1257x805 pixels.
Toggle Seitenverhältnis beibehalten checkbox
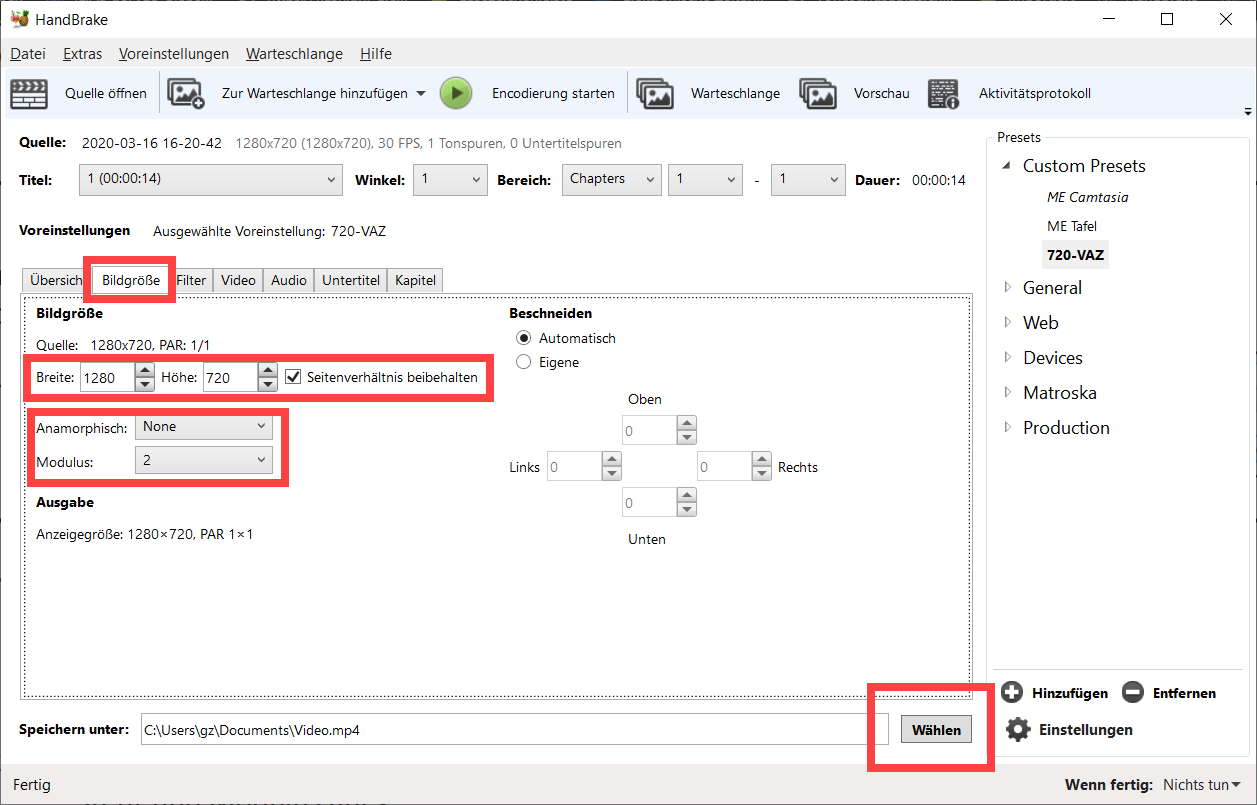(x=293, y=377)
